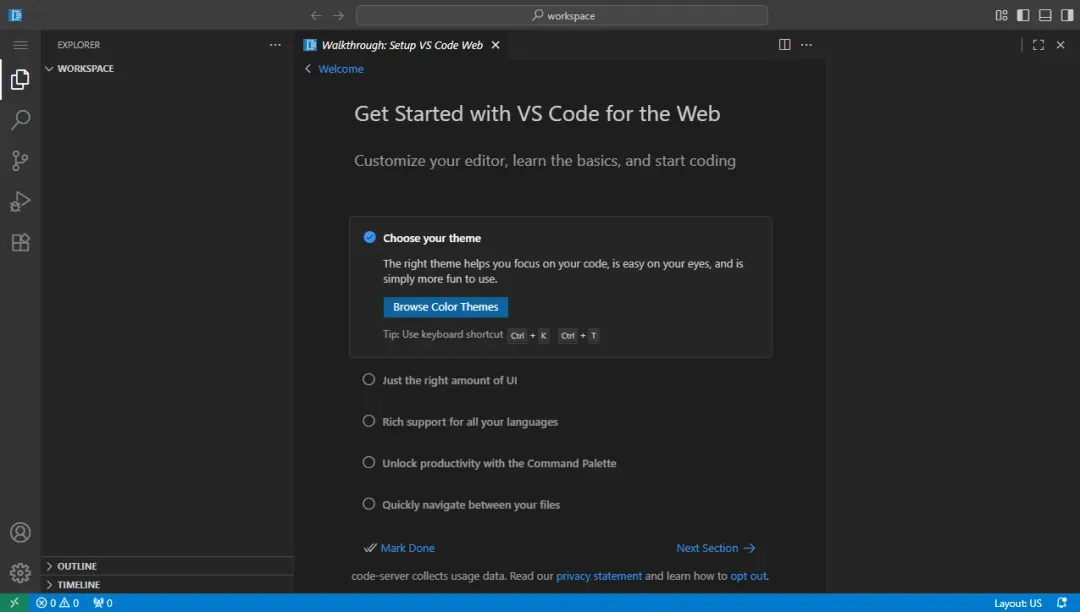The image size is (1080, 612).
Task: Open the Manage gear settings icon
Action: [20, 573]
